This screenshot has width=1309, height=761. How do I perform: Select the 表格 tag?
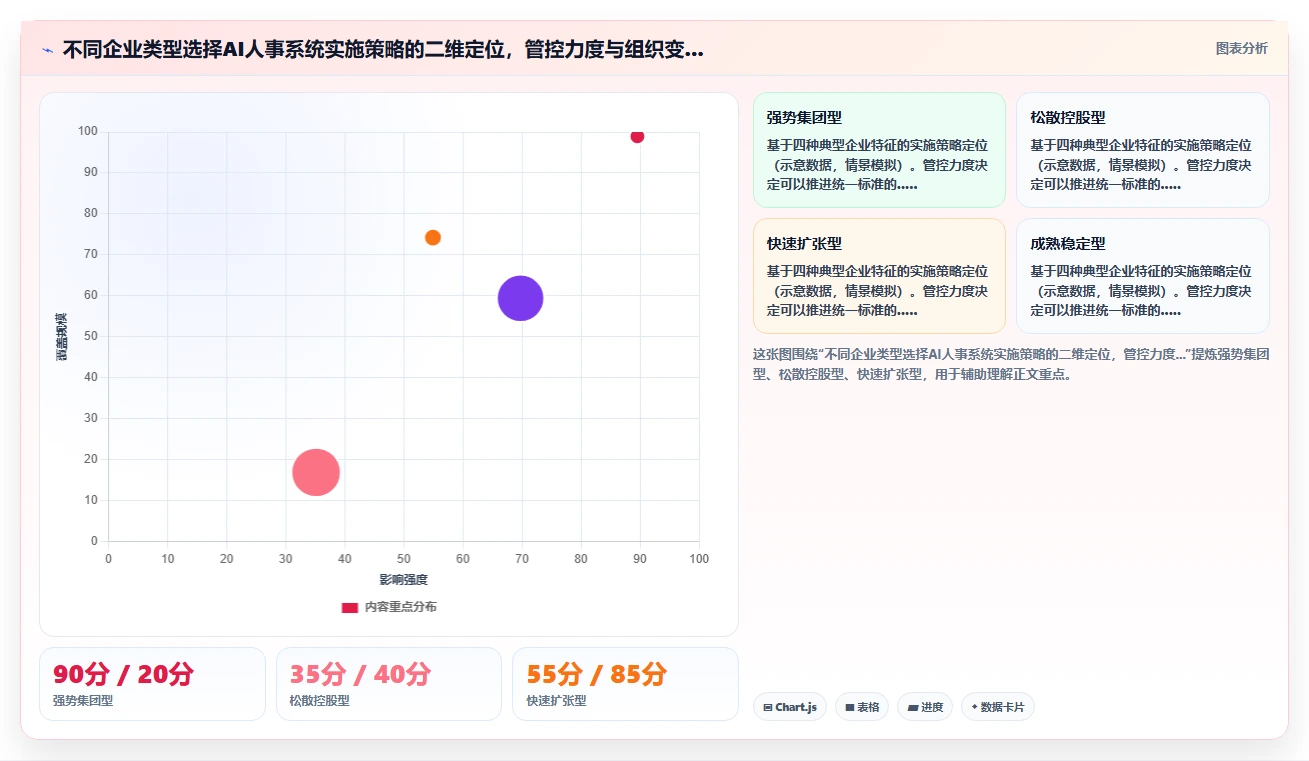tap(862, 707)
